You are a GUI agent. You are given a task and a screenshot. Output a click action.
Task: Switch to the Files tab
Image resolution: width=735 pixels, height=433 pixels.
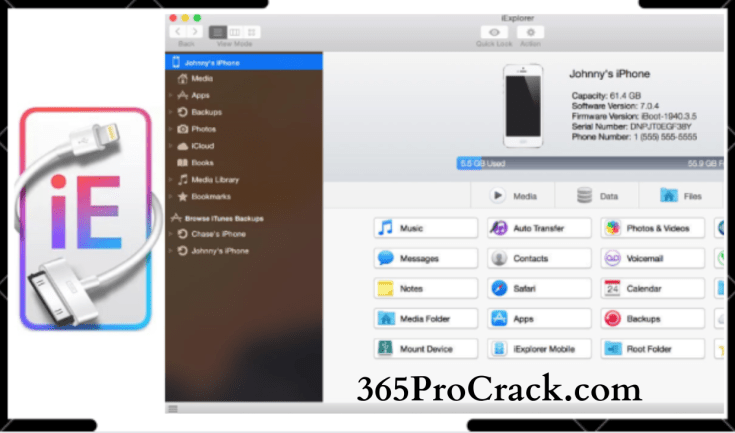pyautogui.click(x=681, y=195)
